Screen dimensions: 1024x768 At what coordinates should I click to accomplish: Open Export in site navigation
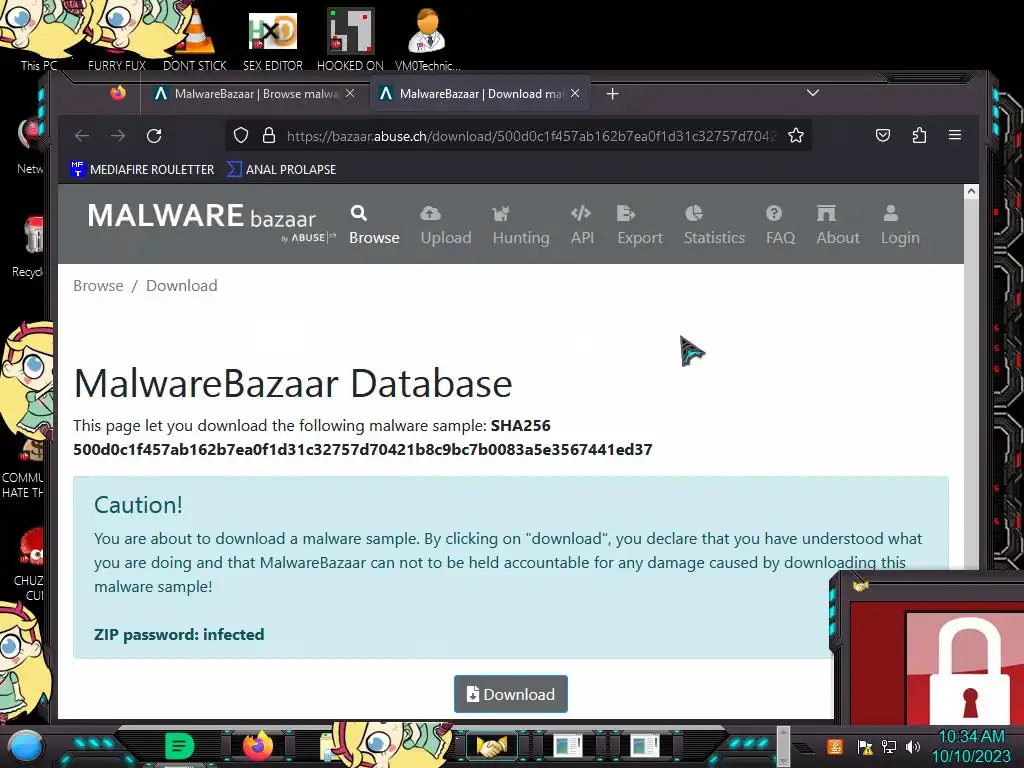639,225
